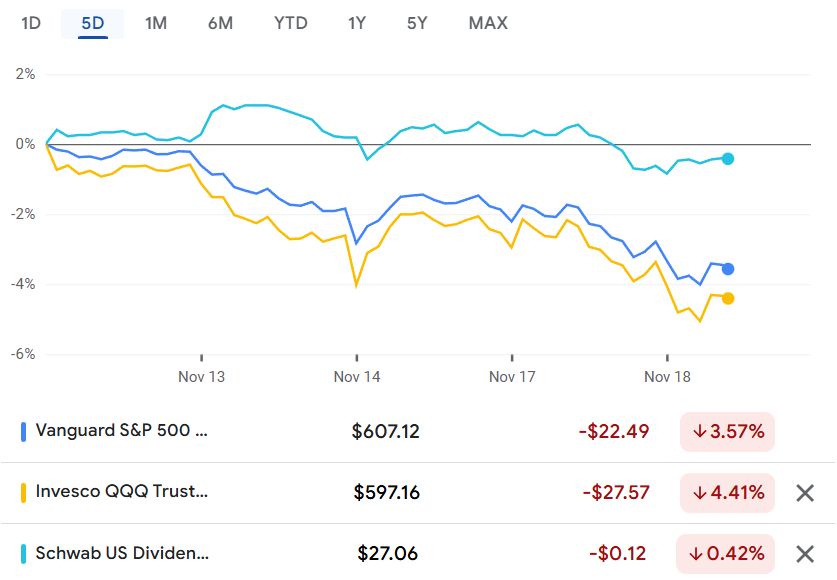The width and height of the screenshot is (837, 580).
Task: Click the yellow QQQ endpoint dot on chart
Action: (728, 298)
